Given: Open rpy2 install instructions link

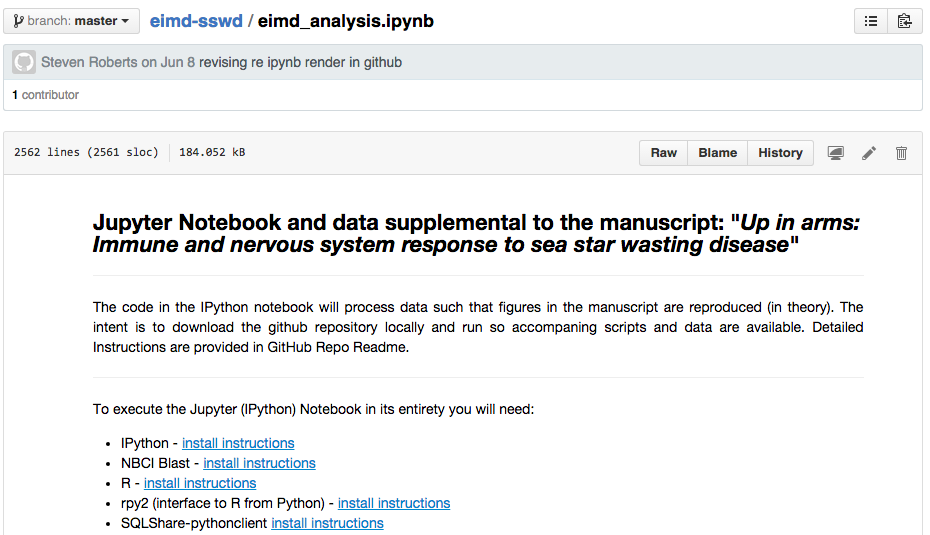Looking at the screenshot, I should point(394,504).
